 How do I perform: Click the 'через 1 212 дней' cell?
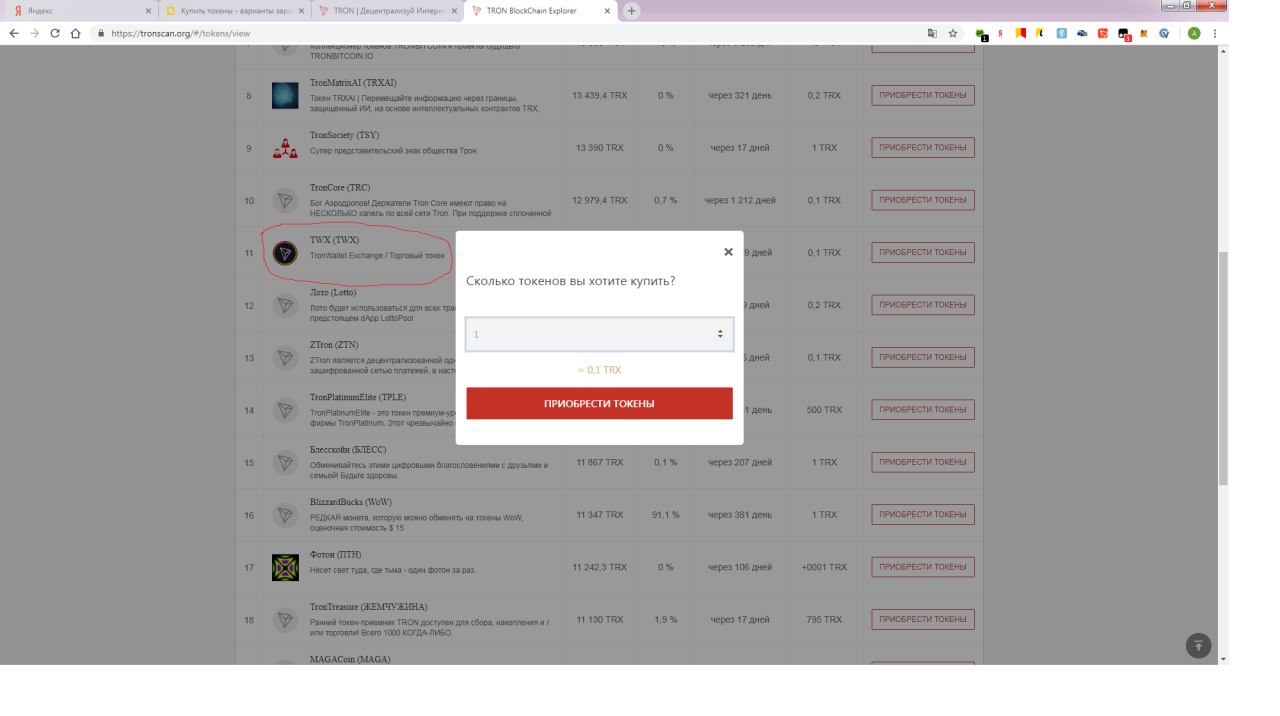[740, 200]
